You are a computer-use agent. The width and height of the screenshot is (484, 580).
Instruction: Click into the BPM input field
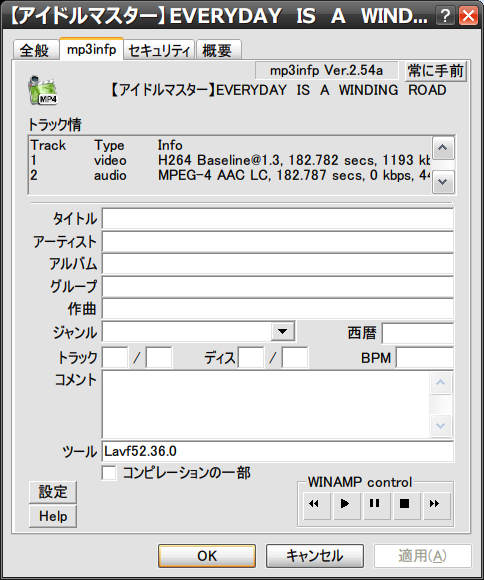click(425, 357)
